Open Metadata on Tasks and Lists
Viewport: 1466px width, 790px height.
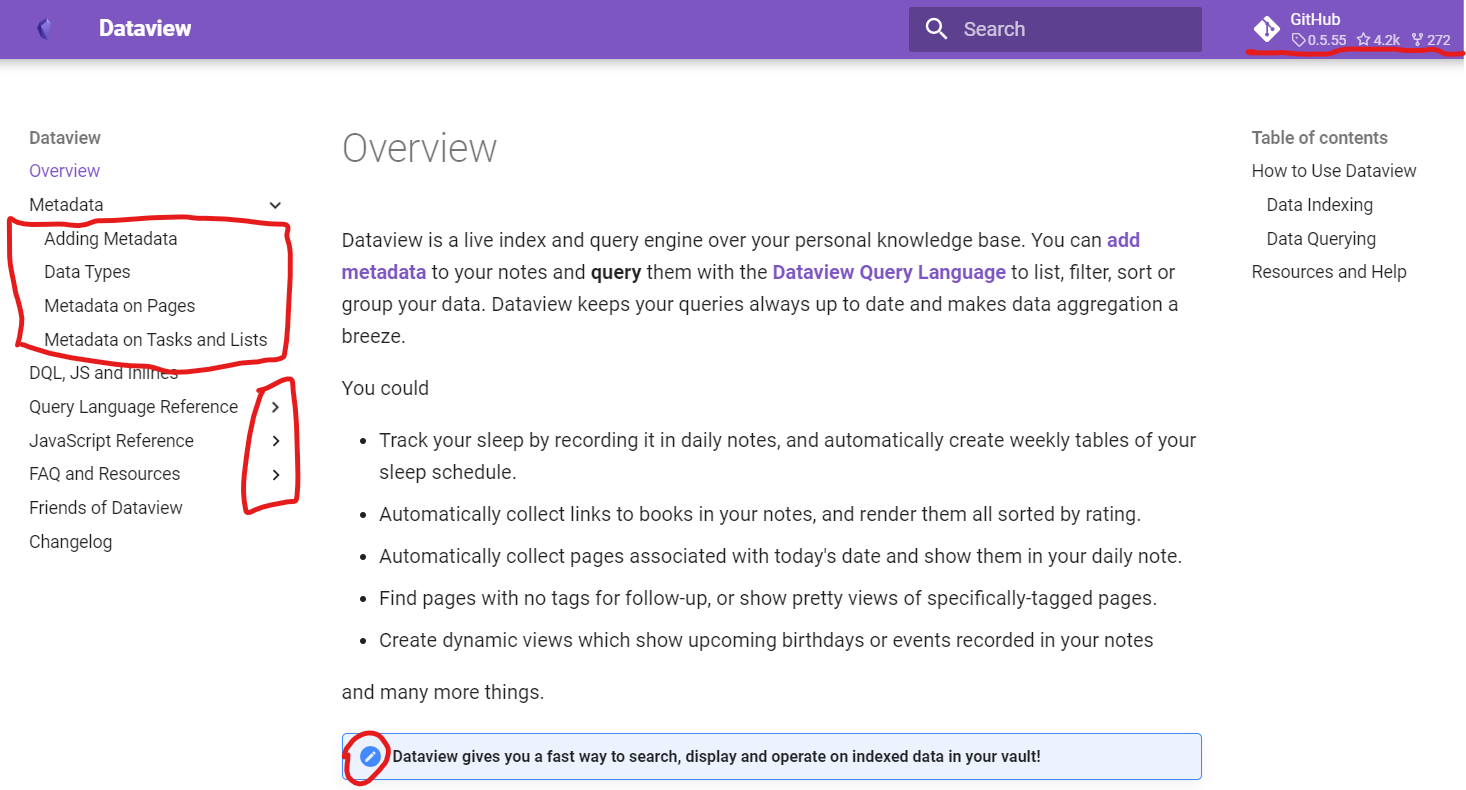155,339
